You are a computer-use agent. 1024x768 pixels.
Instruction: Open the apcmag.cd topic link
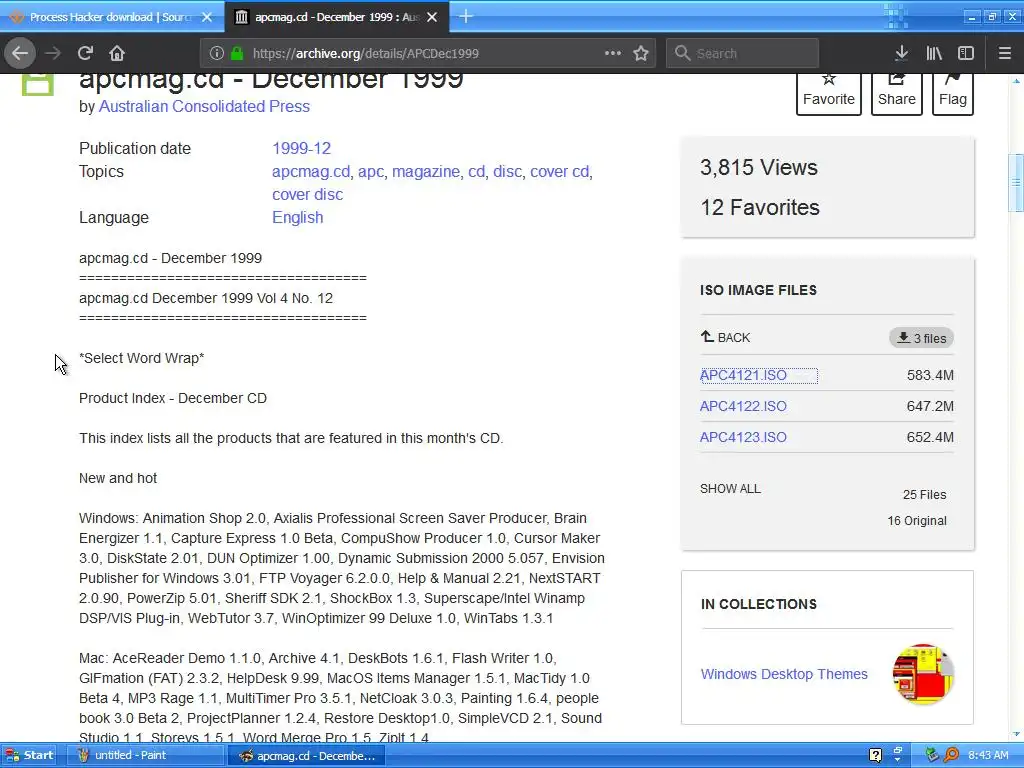tap(311, 172)
